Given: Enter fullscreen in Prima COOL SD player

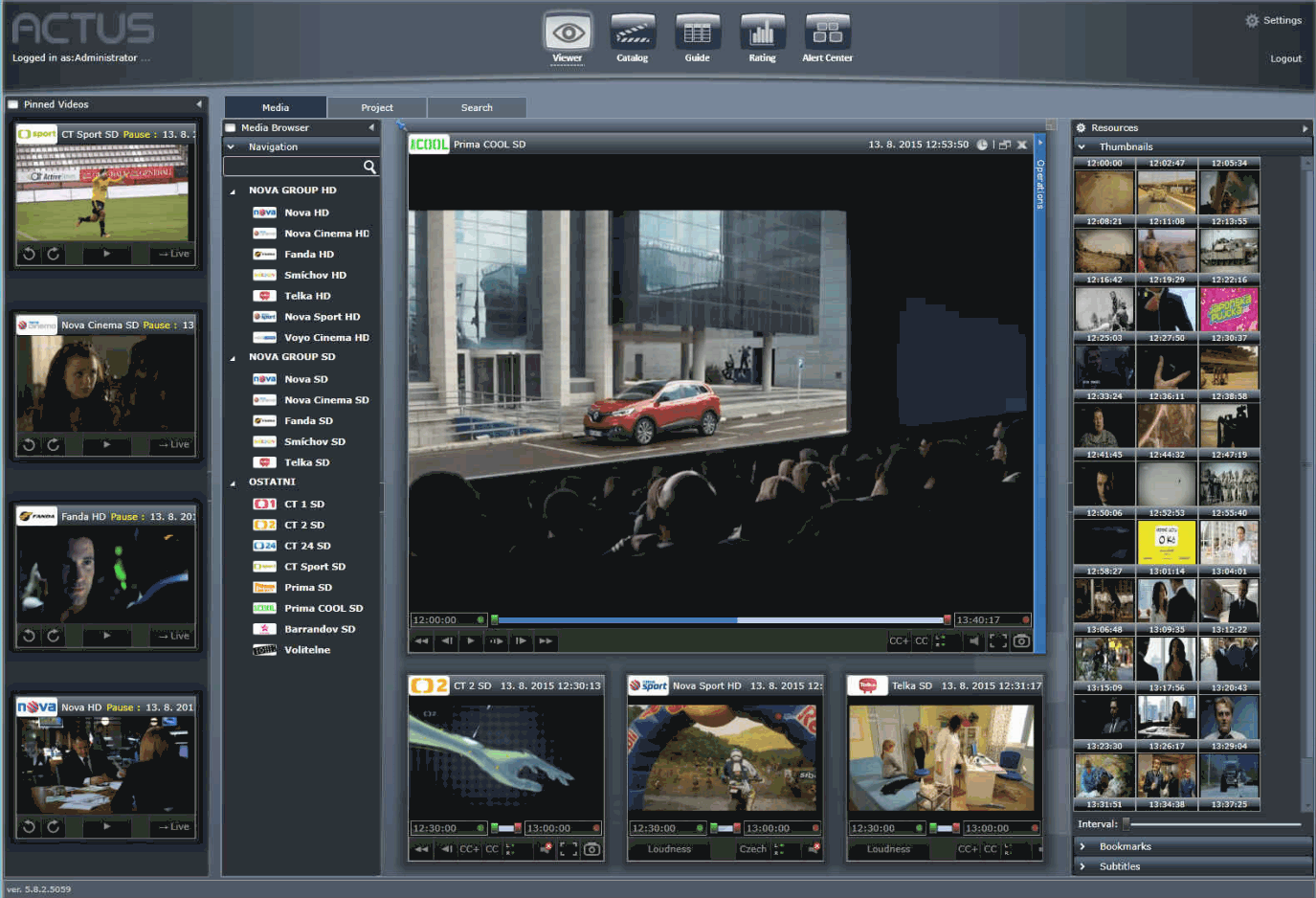Looking at the screenshot, I should click(997, 641).
